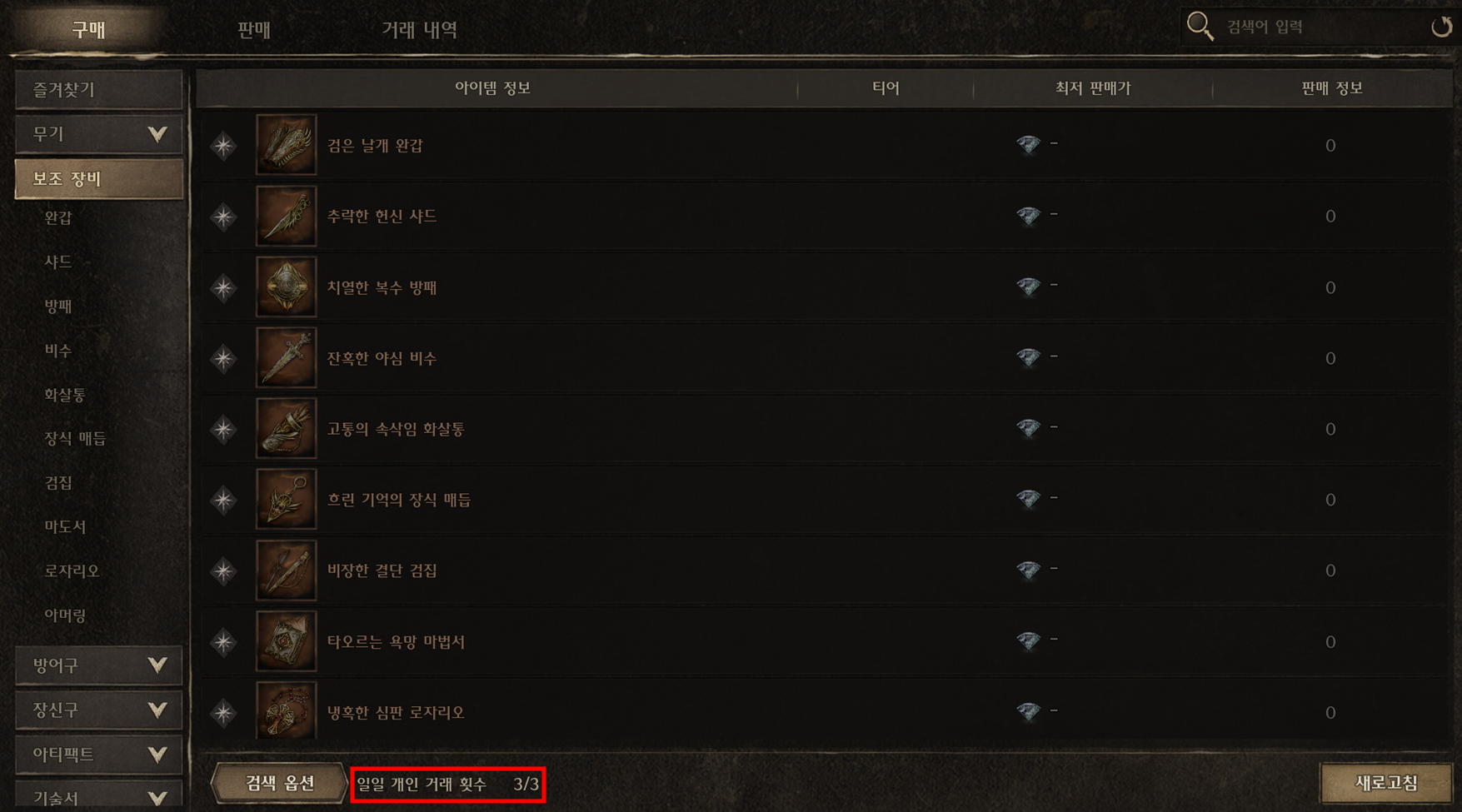Image resolution: width=1462 pixels, height=812 pixels.
Task: Toggle favorite star for 검은 날개 완갑
Action: [x=223, y=146]
